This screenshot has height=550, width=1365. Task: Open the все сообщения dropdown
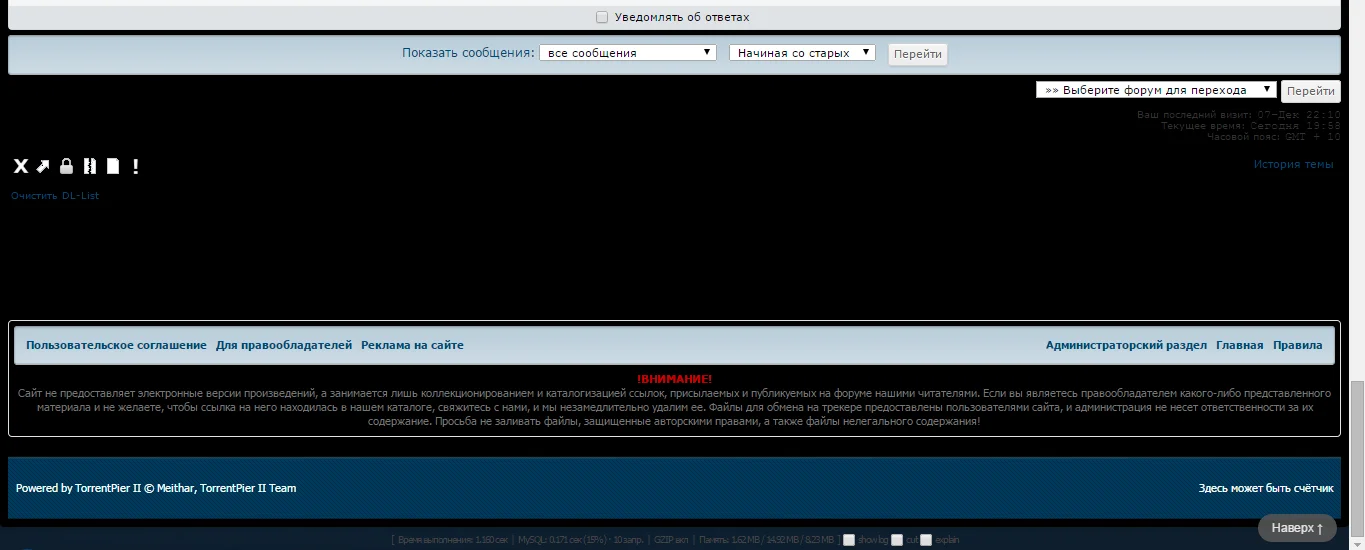tap(628, 53)
